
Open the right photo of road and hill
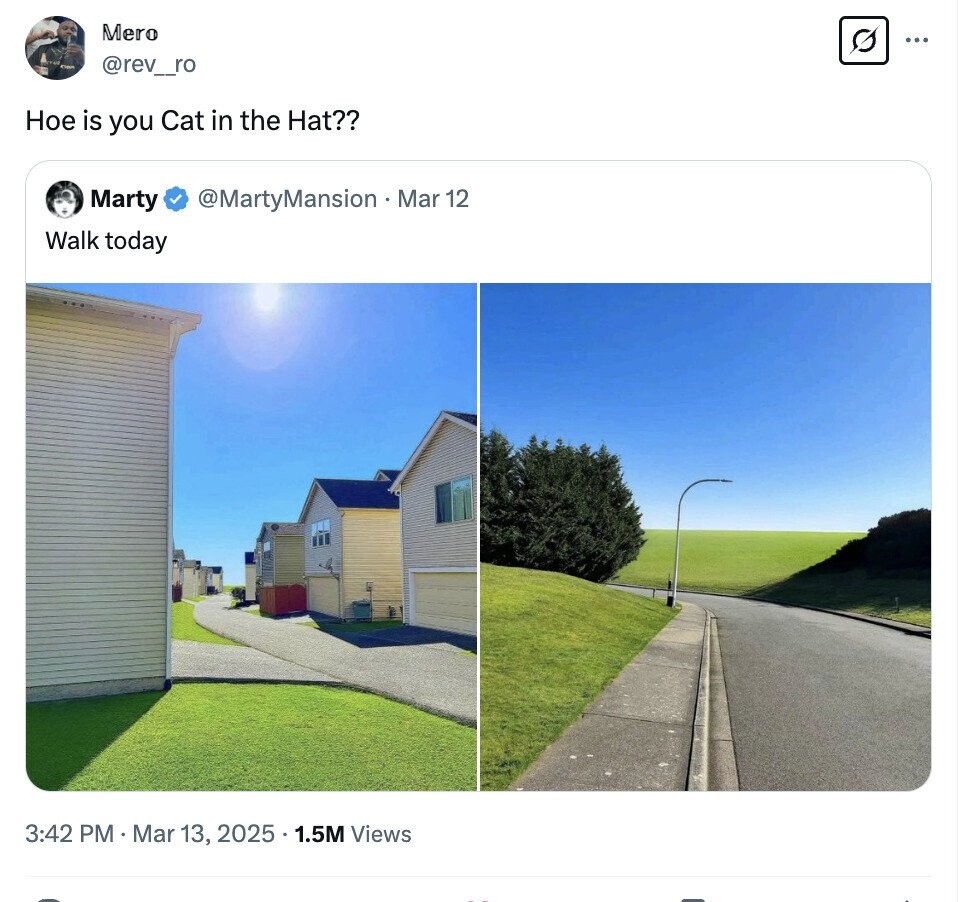pos(705,537)
